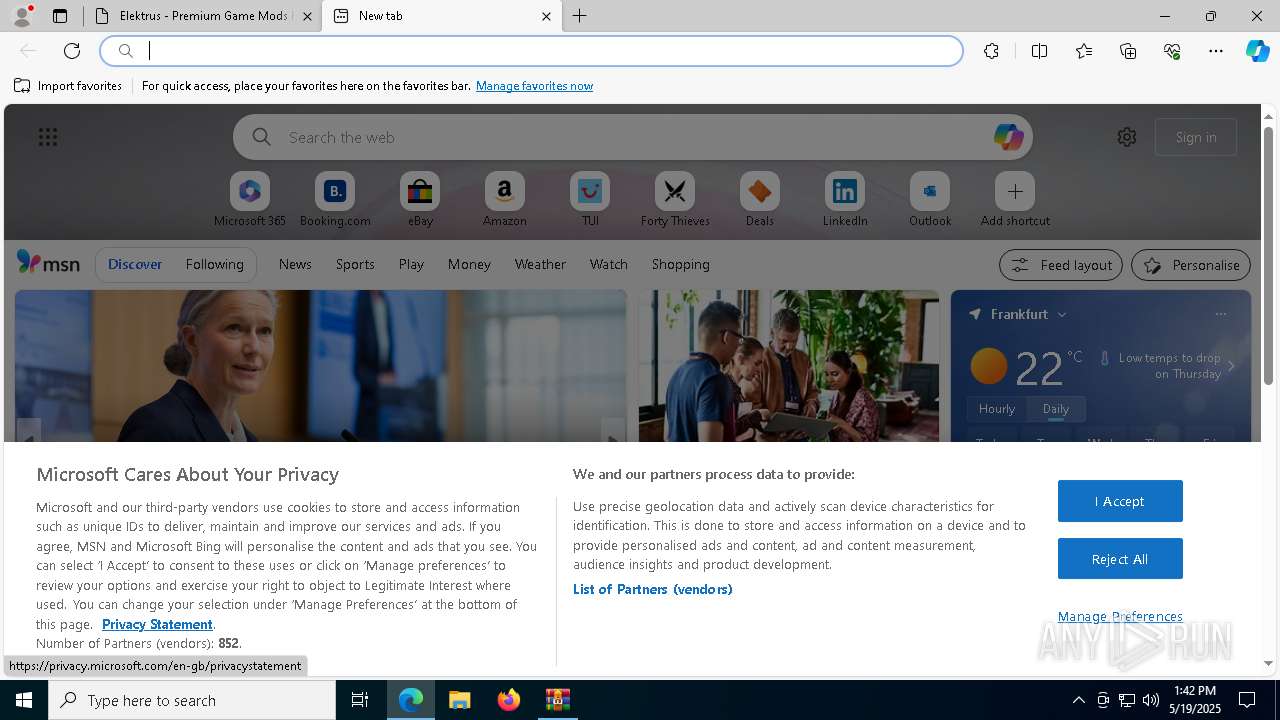Open the Manage Preferences link
This screenshot has width=1280, height=720.
[x=1120, y=616]
